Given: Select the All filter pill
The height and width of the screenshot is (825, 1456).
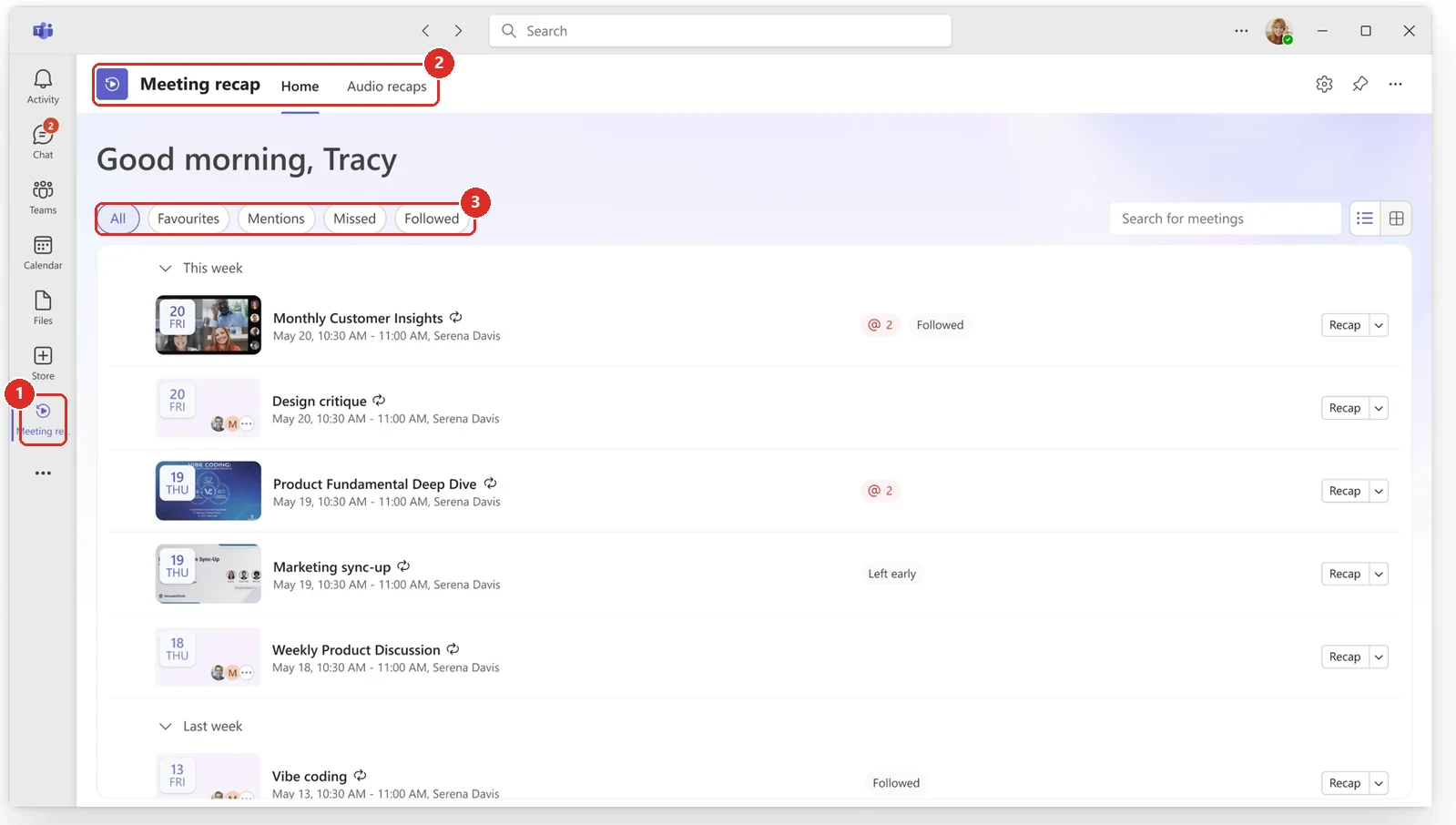Looking at the screenshot, I should (118, 219).
